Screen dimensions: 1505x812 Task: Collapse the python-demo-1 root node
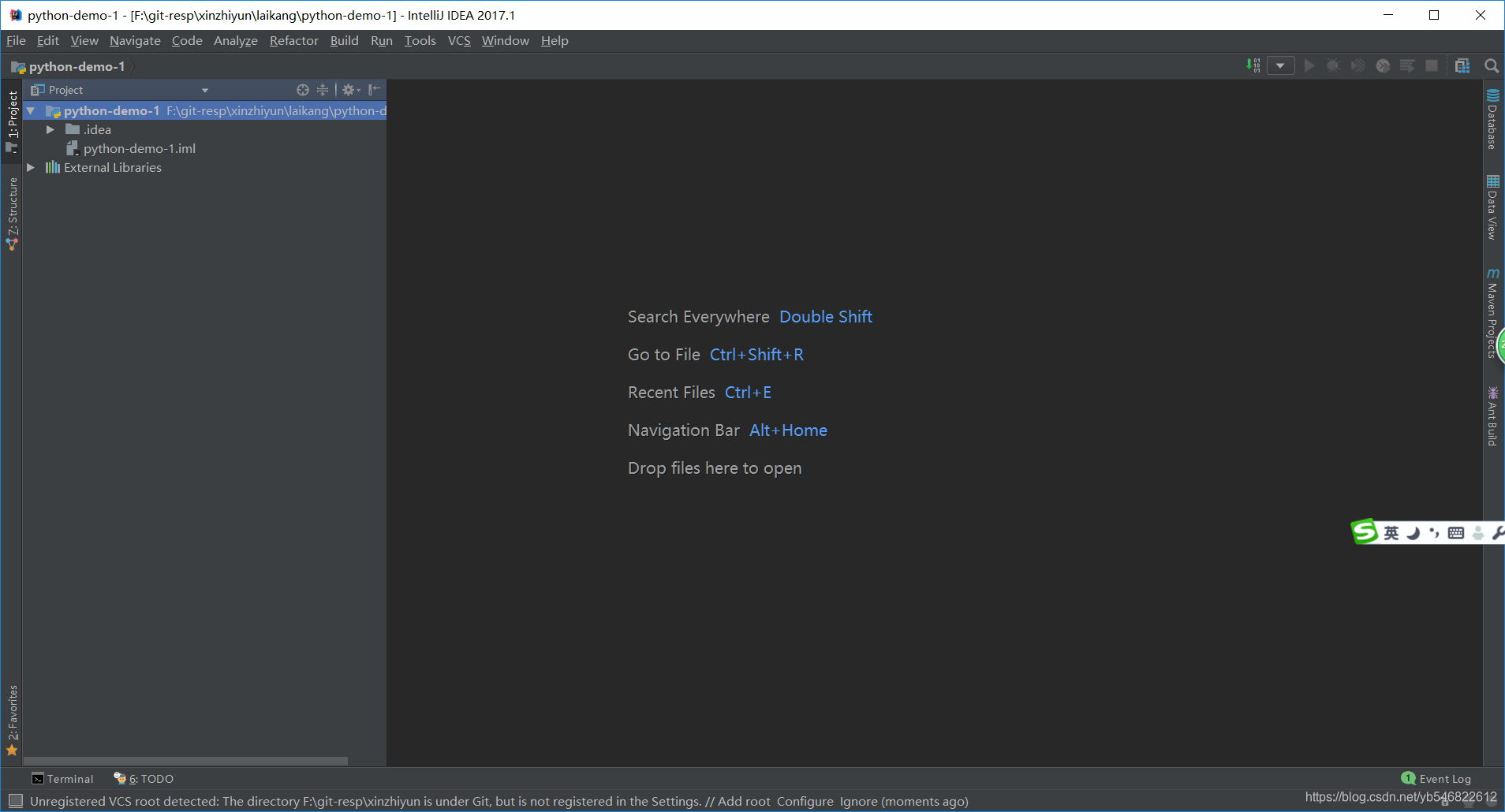coord(31,110)
